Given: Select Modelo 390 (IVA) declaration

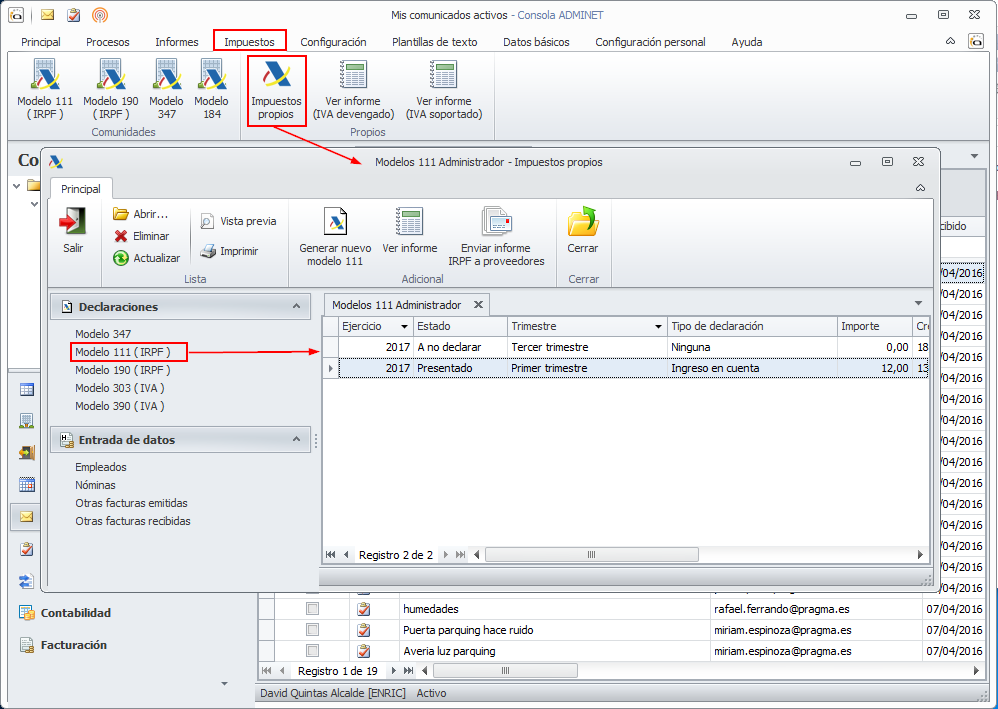Looking at the screenshot, I should [120, 405].
